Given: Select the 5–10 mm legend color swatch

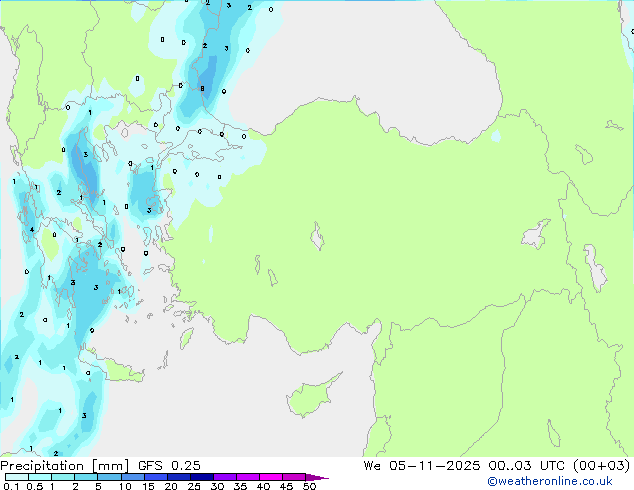Looking at the screenshot, I should (109, 477).
